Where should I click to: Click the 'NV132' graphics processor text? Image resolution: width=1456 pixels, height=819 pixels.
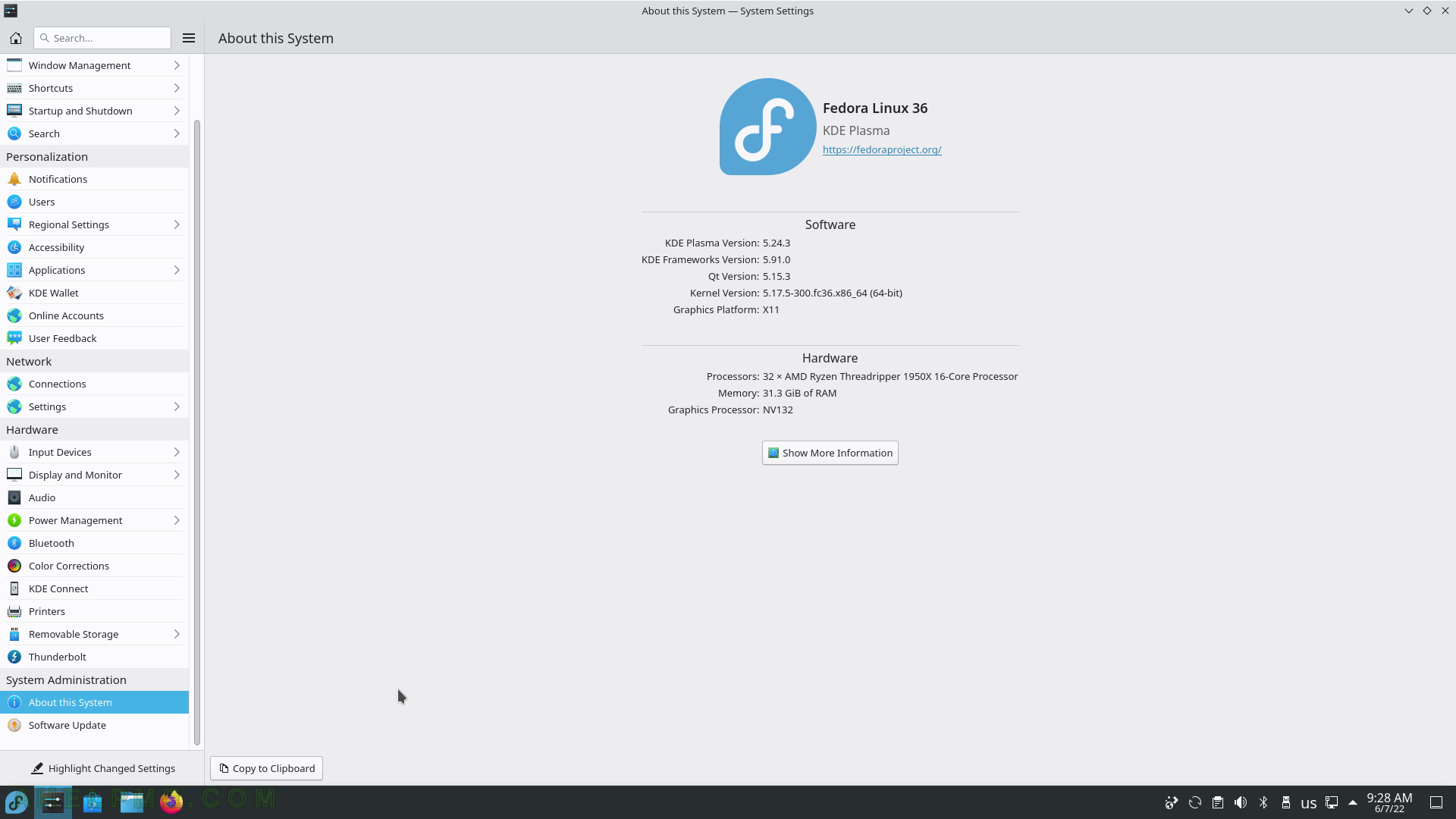(x=778, y=409)
